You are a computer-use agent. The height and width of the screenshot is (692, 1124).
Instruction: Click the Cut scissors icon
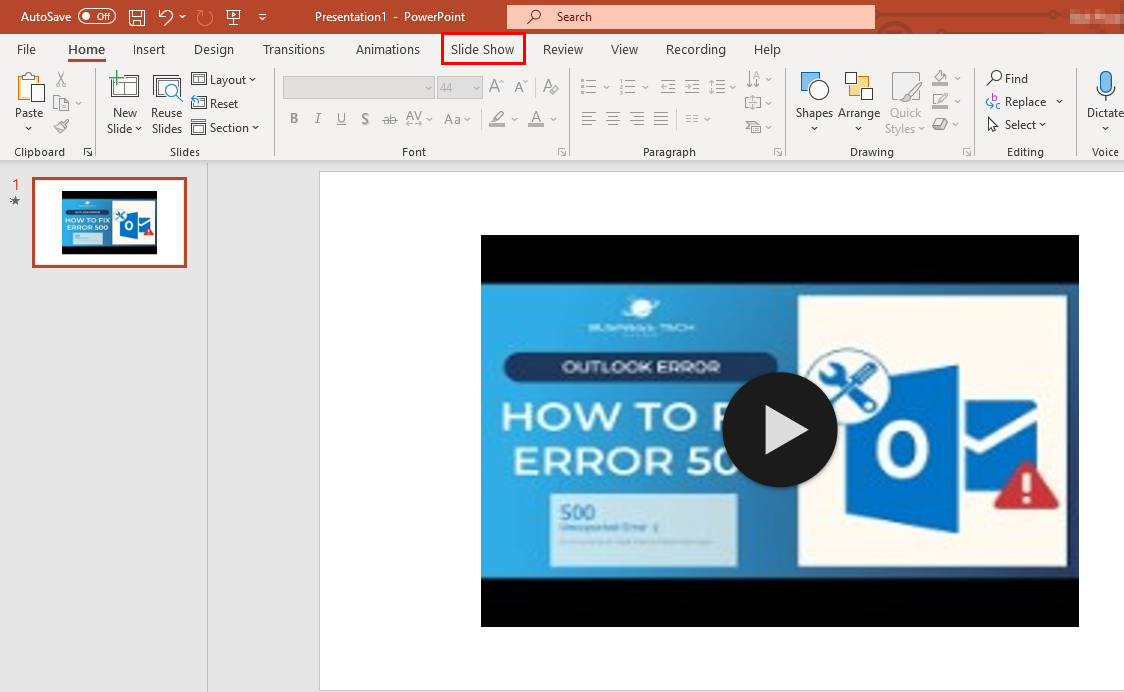(x=61, y=80)
